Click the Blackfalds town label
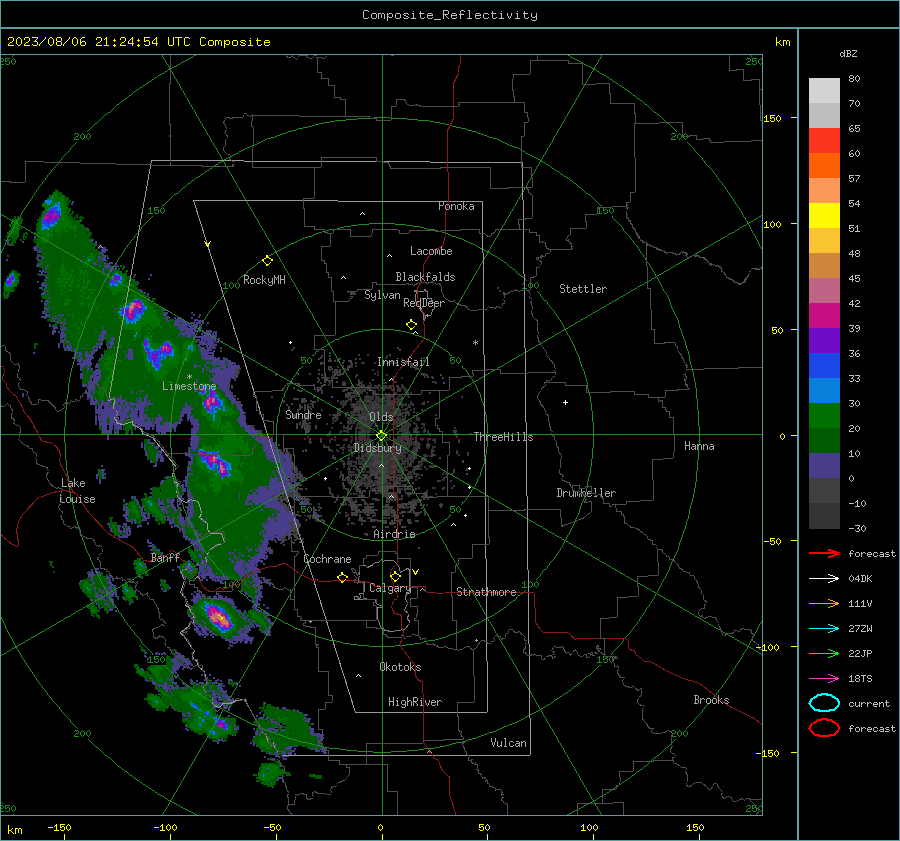Screen dimensions: 900x841 (425, 277)
